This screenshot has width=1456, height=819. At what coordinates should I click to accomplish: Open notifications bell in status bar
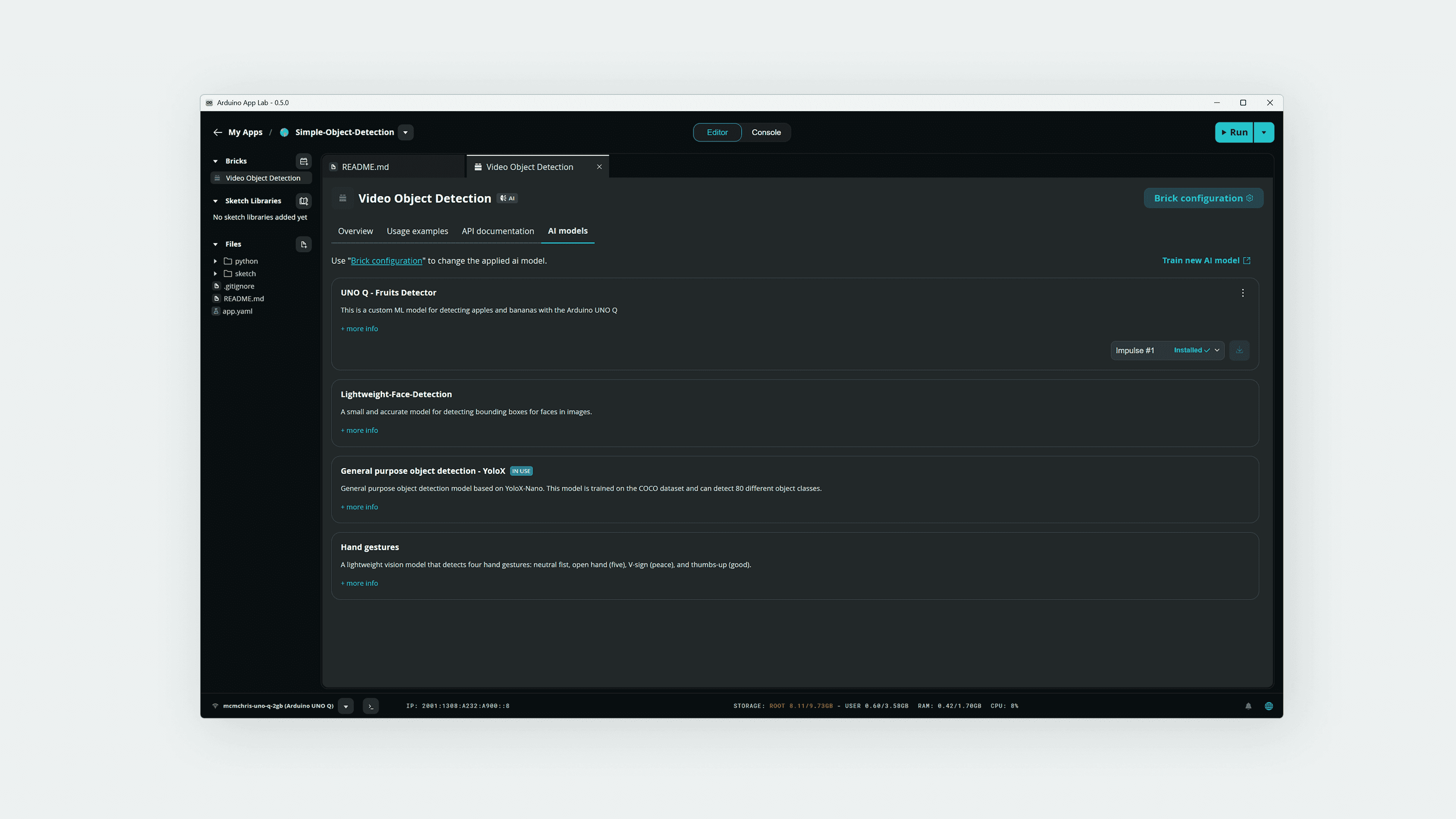(x=1248, y=706)
